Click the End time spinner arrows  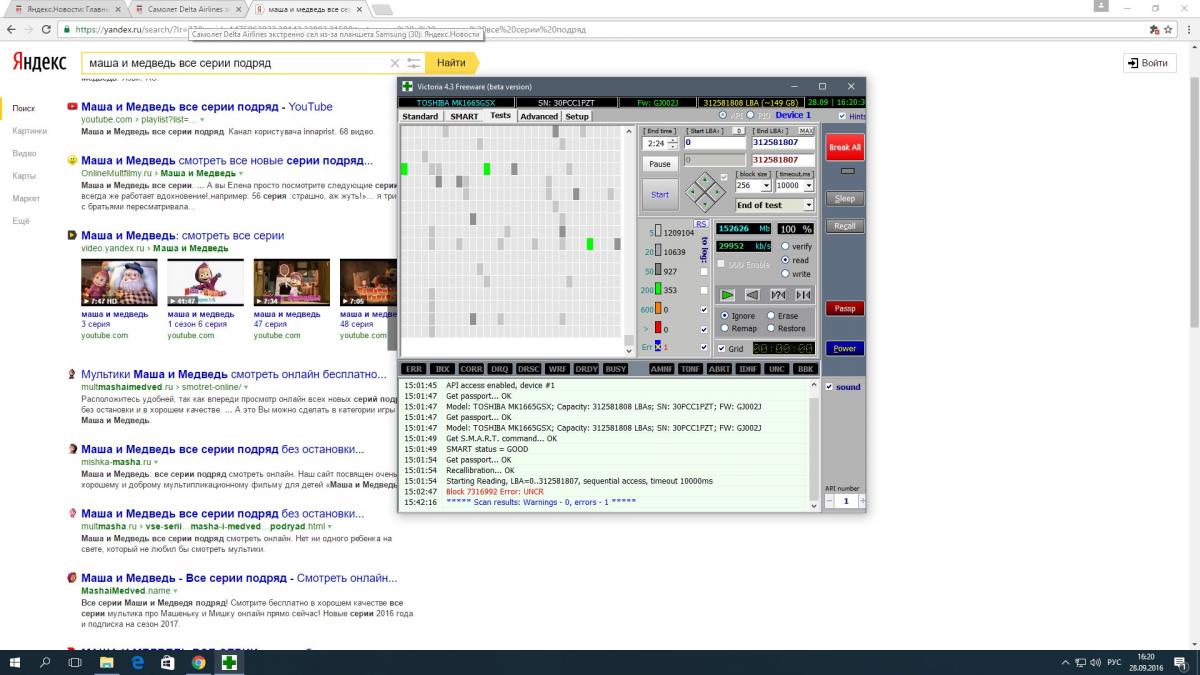click(x=672, y=143)
